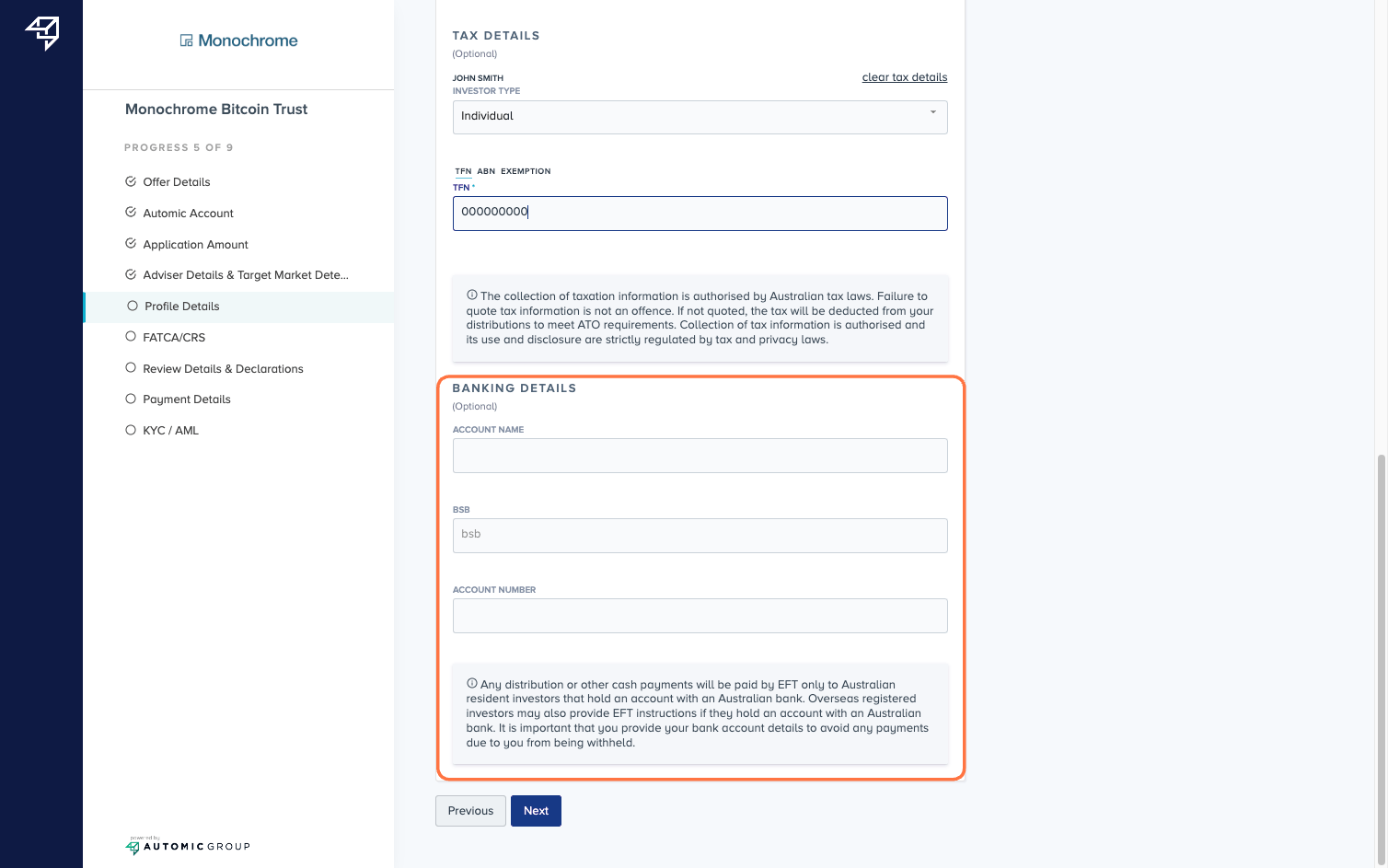This screenshot has width=1388, height=868.
Task: Go to Automic Account step
Action: (188, 214)
